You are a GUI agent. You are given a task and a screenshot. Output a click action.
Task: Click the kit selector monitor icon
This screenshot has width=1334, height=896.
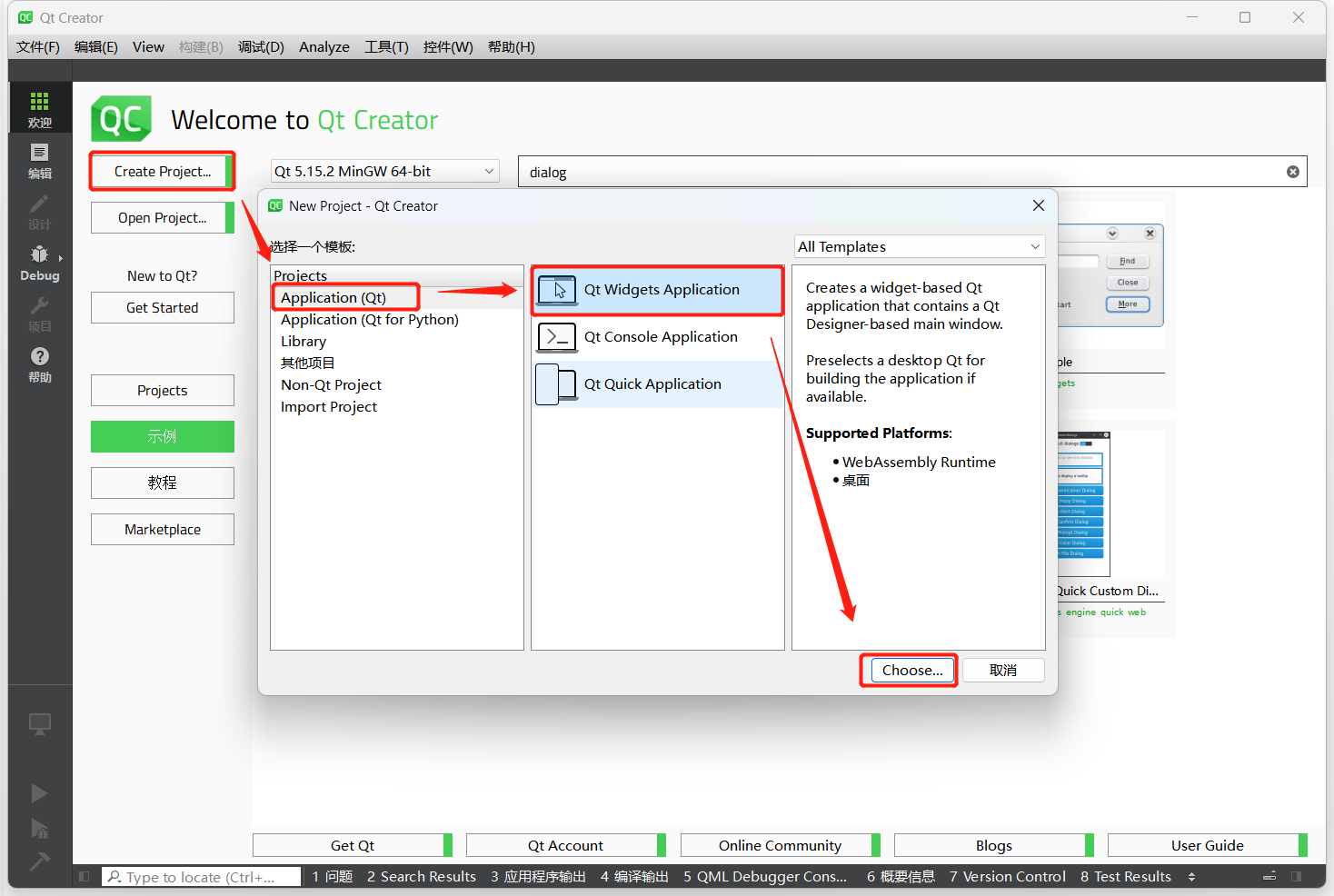pyautogui.click(x=40, y=724)
